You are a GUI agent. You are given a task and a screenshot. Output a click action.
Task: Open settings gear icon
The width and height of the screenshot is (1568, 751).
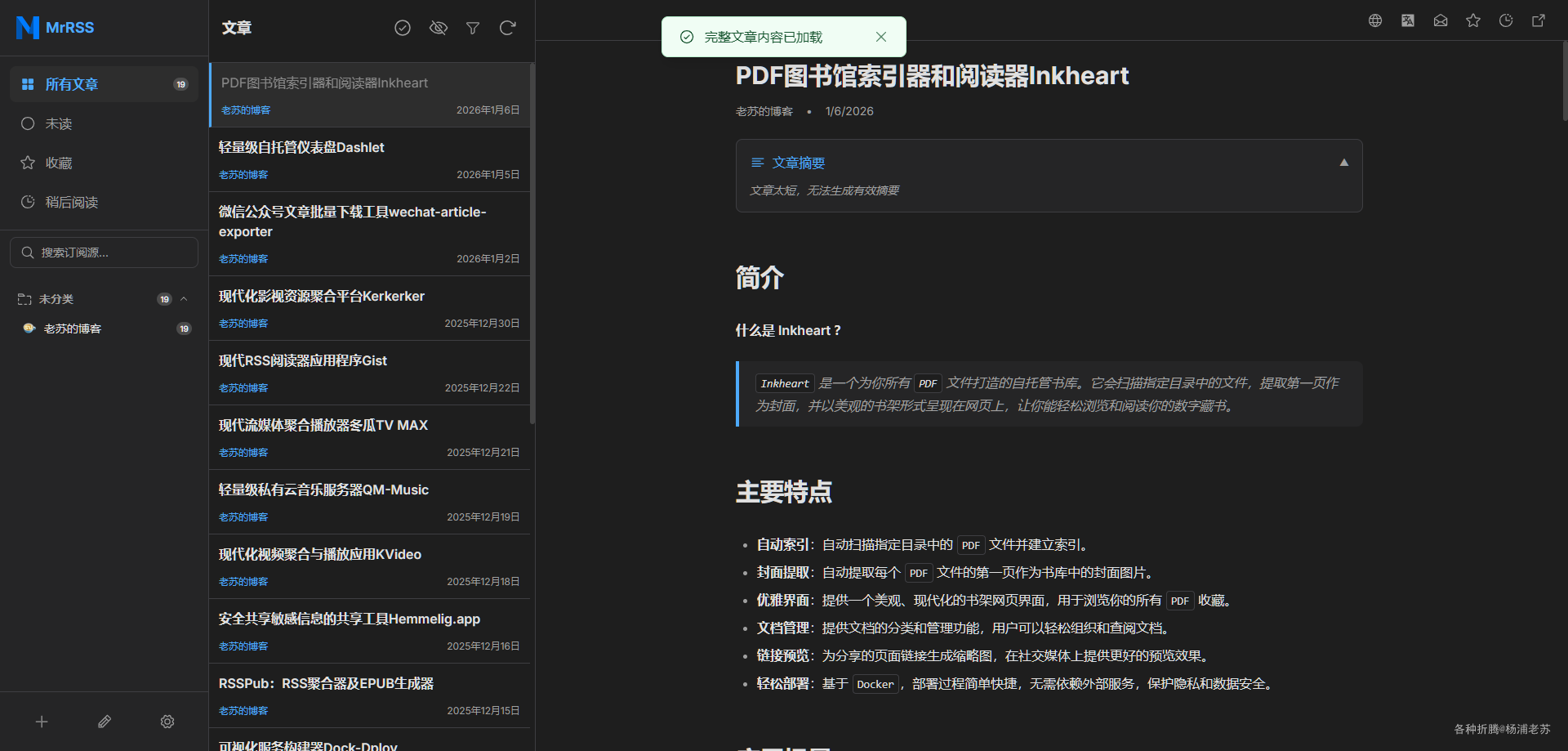pos(167,722)
